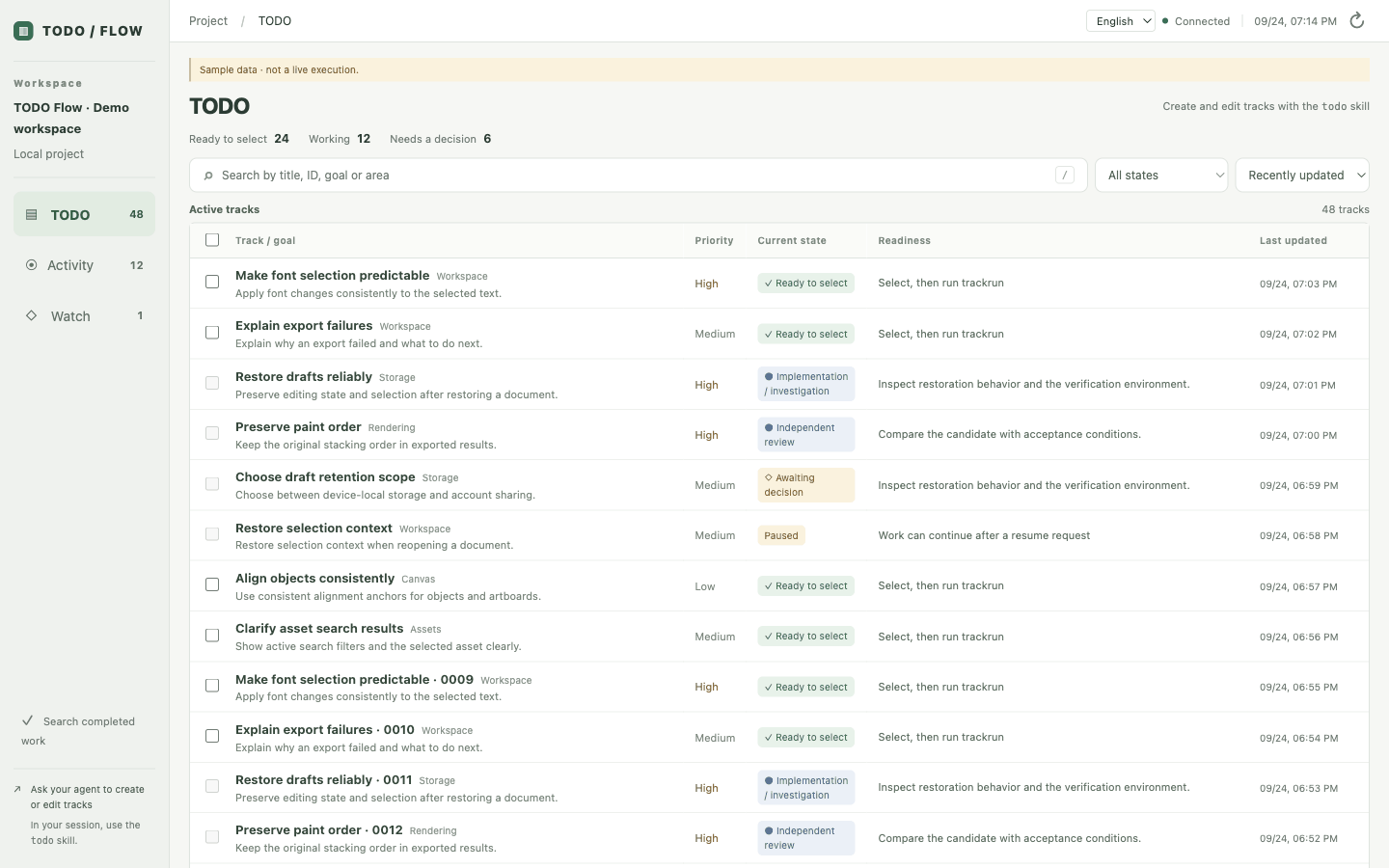Image resolution: width=1389 pixels, height=868 pixels.
Task: Open the TODO sidebar section
Action: pyautogui.click(x=84, y=214)
